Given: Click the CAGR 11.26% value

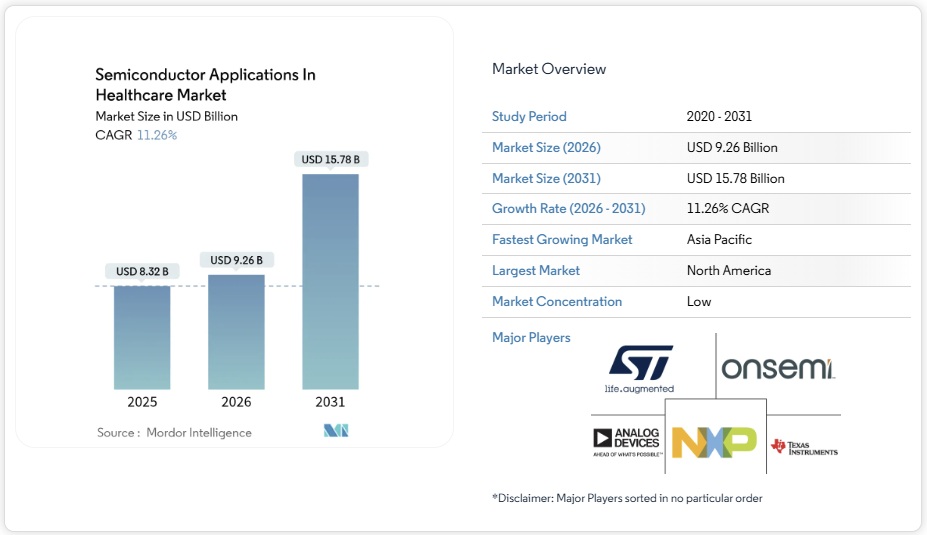Looking at the screenshot, I should tap(157, 135).
